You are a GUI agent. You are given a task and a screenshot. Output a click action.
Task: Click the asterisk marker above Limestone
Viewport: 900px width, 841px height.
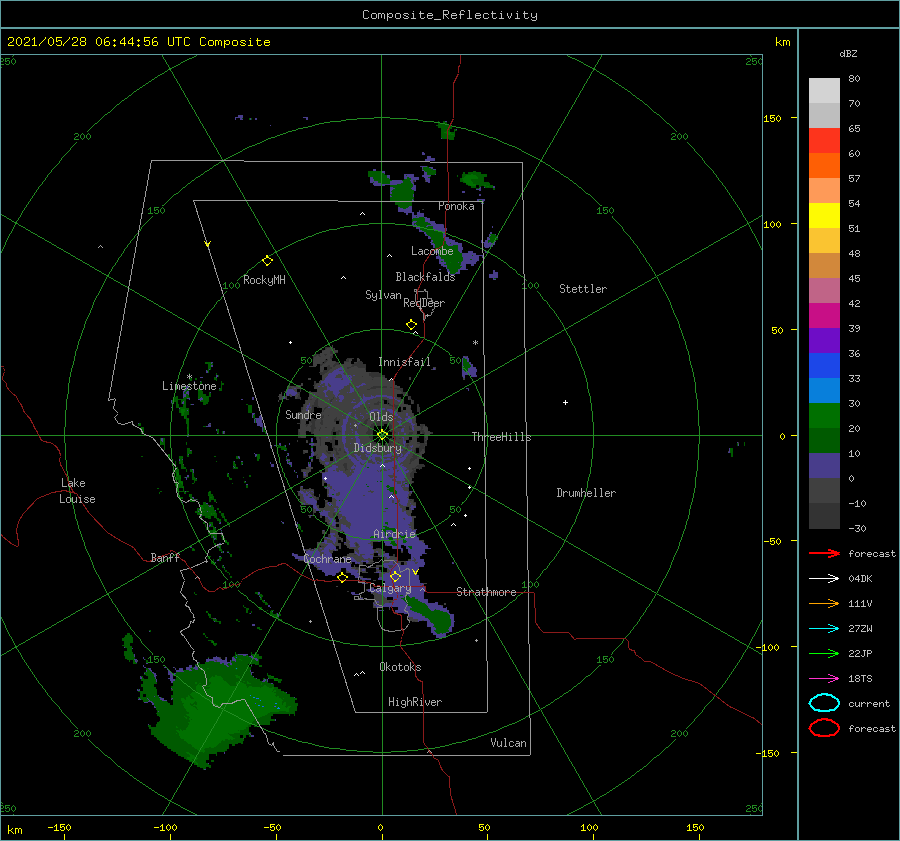[x=189, y=377]
